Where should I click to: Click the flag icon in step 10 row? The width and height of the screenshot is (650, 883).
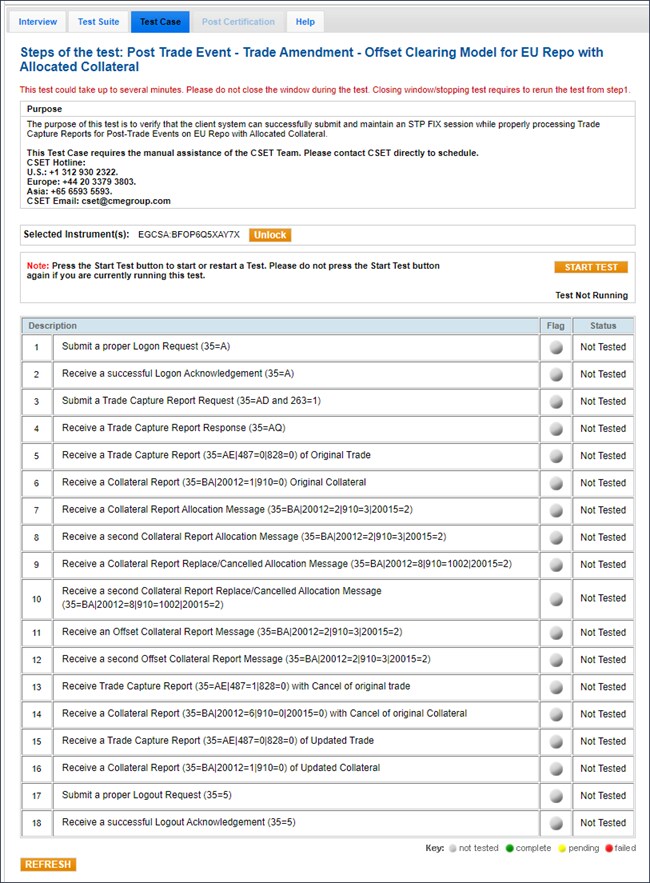tap(556, 598)
